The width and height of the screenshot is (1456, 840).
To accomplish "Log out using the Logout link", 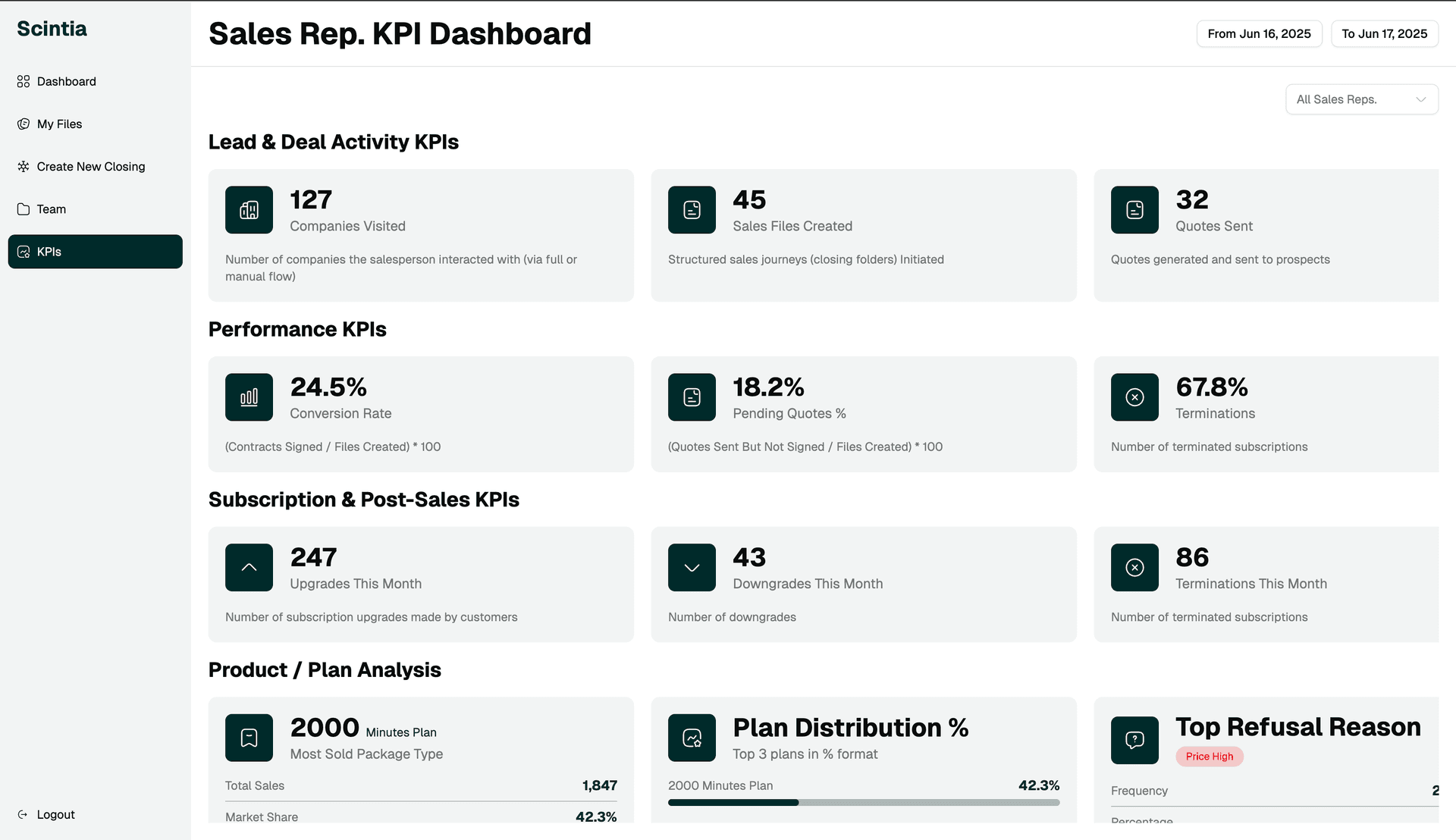I will (x=55, y=815).
